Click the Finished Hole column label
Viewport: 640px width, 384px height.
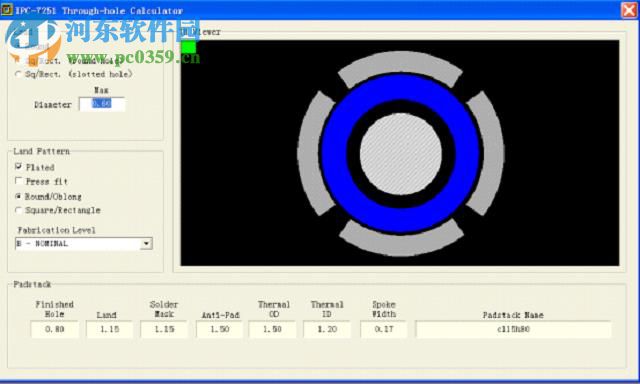(x=55, y=309)
